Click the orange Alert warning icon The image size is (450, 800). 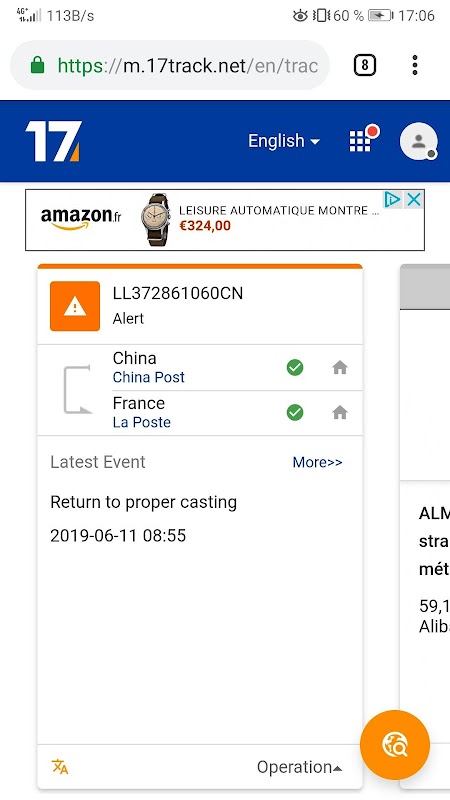(x=75, y=306)
